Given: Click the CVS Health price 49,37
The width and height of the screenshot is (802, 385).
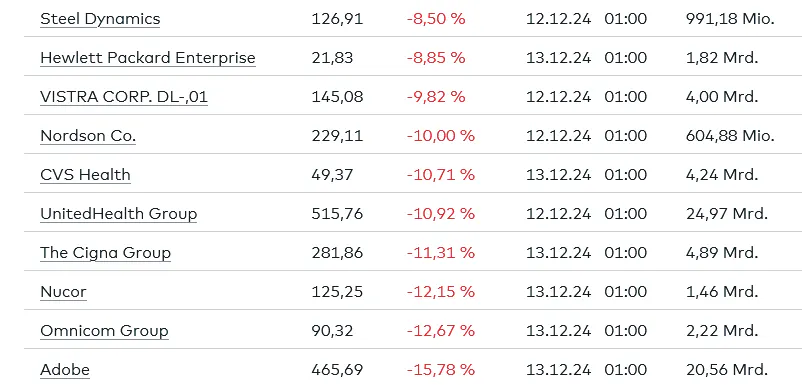Looking at the screenshot, I should tap(332, 174).
